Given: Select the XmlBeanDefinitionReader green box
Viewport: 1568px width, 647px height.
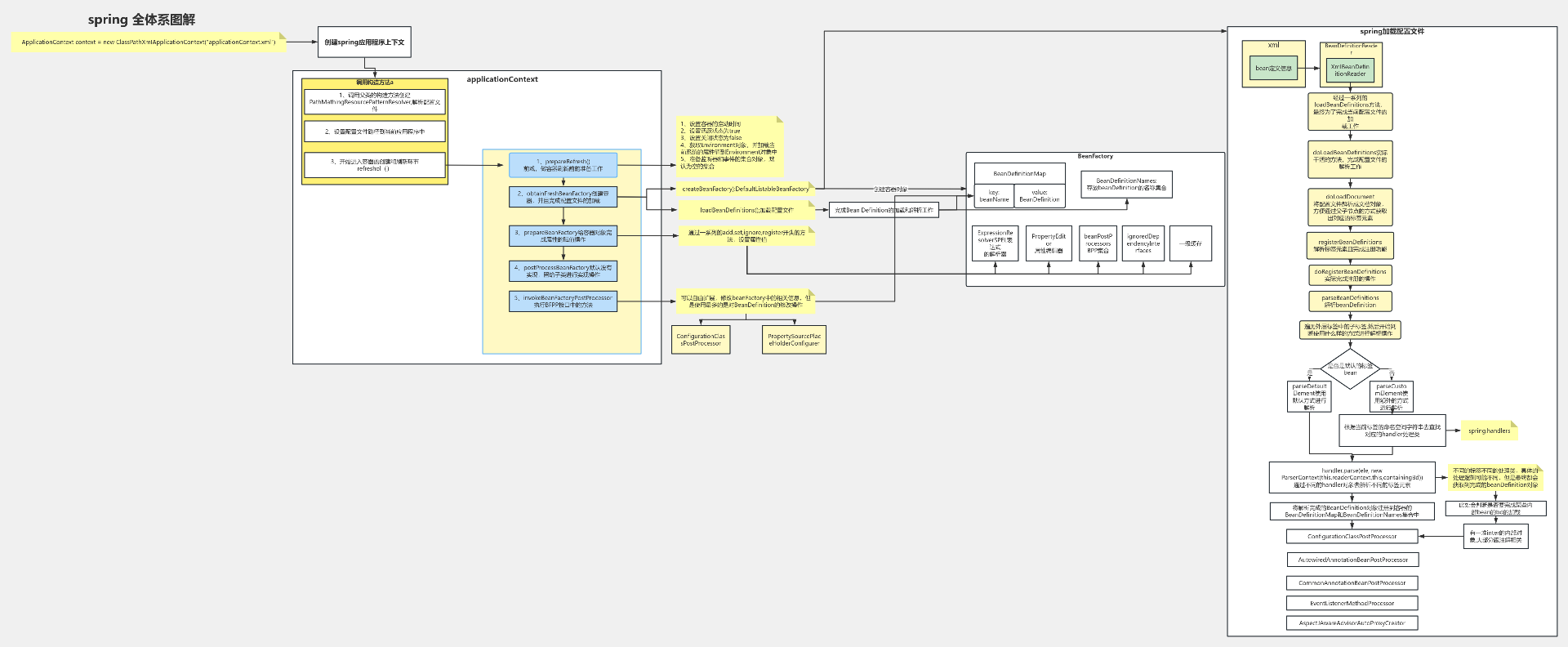Looking at the screenshot, I should click(1349, 70).
